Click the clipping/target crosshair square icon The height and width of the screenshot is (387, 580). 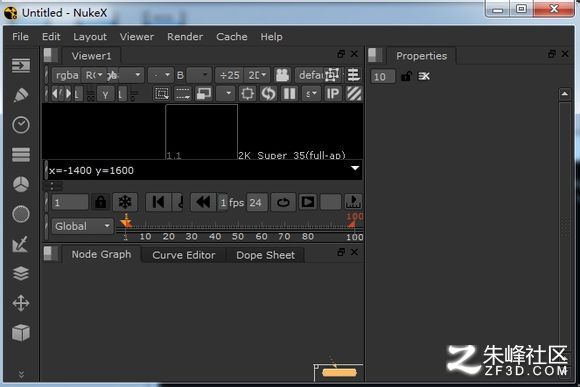pyautogui.click(x=247, y=94)
